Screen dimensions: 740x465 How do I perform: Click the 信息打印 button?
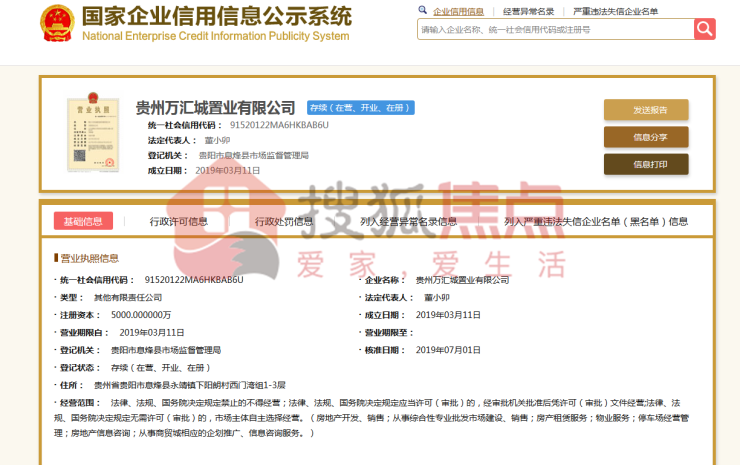pos(646,164)
